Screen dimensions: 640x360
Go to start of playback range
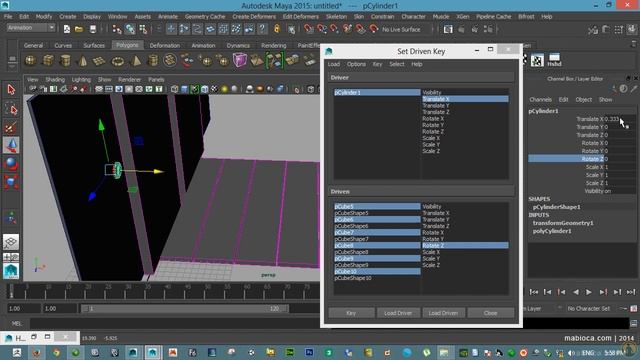coord(533,292)
